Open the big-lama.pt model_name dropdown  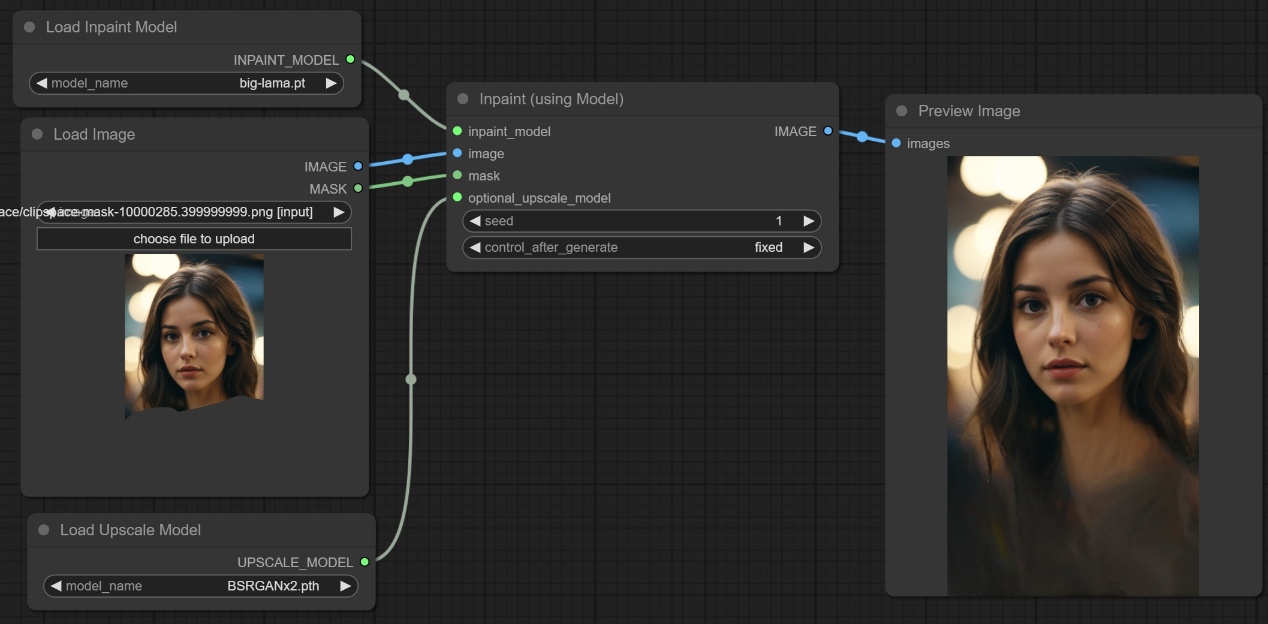pyautogui.click(x=186, y=83)
